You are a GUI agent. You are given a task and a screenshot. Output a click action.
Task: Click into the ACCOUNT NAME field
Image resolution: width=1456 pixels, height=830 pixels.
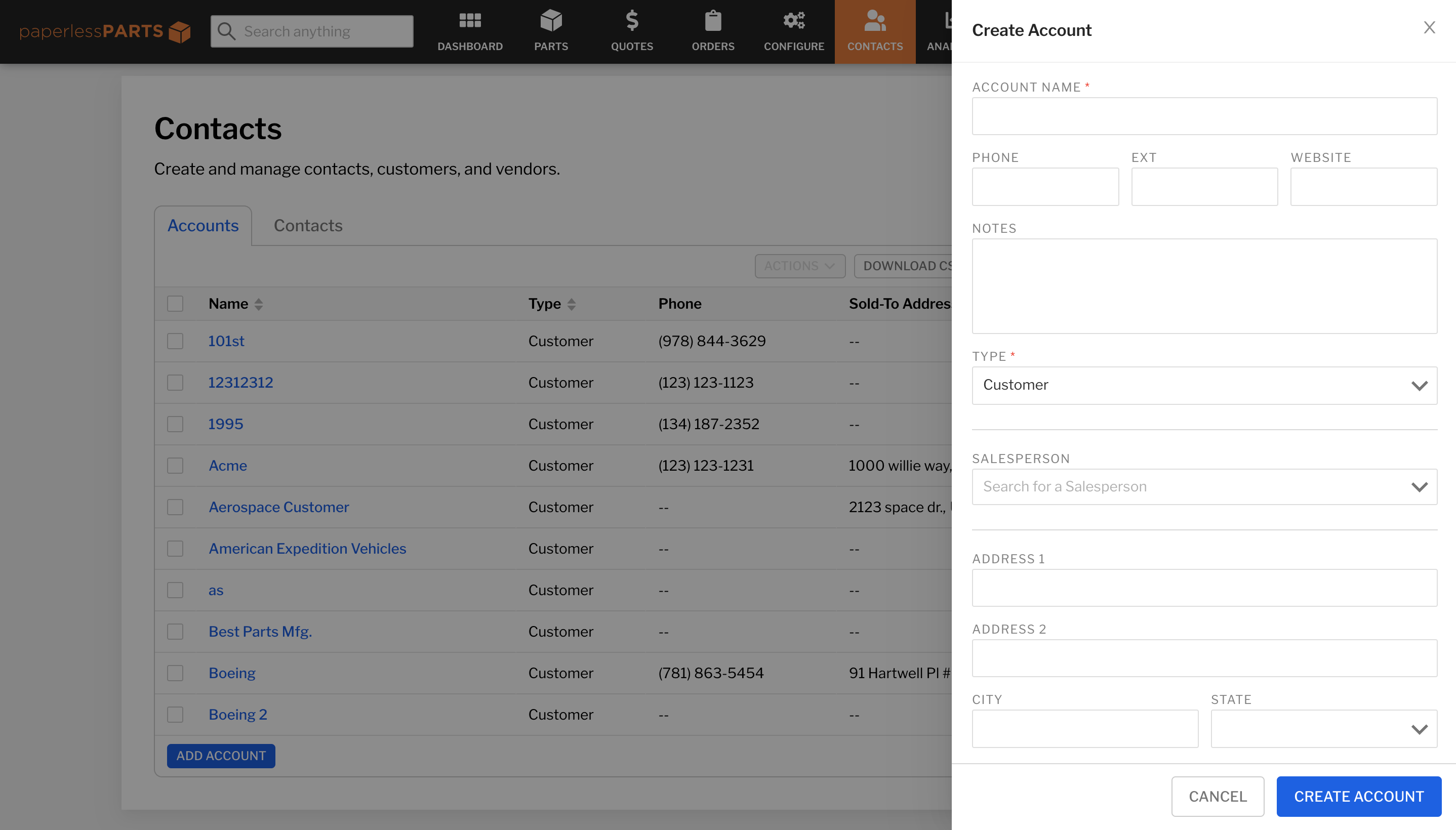(1203, 116)
